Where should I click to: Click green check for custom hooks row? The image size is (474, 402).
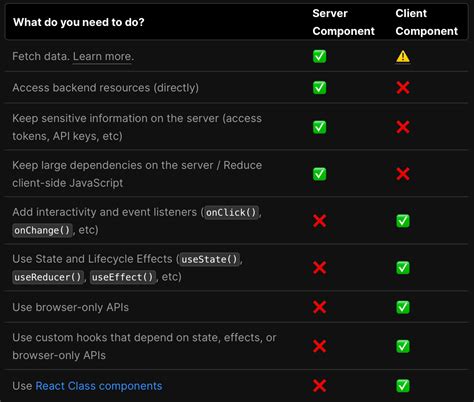[403, 346]
